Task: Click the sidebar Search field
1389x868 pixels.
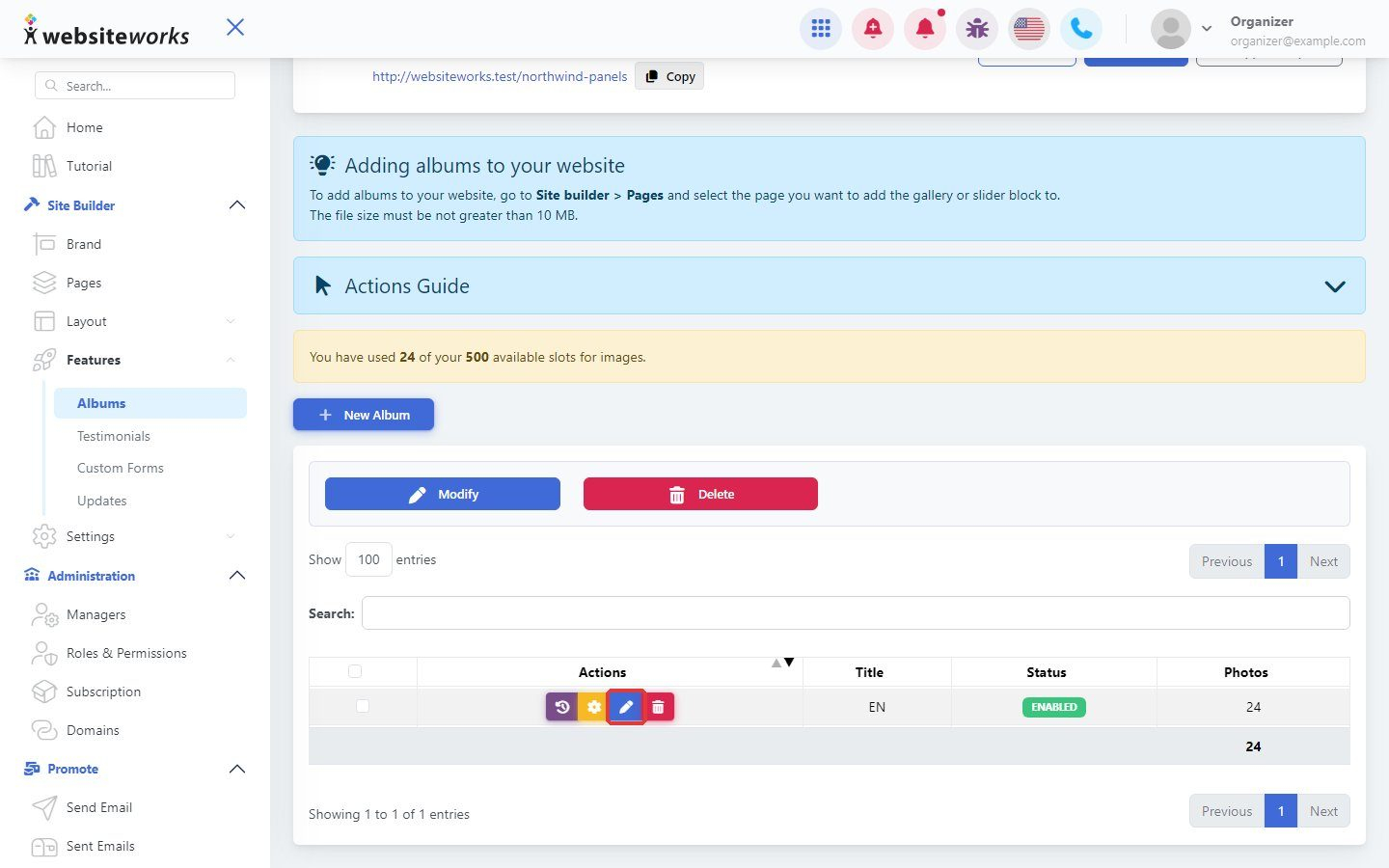Action: click(x=135, y=86)
